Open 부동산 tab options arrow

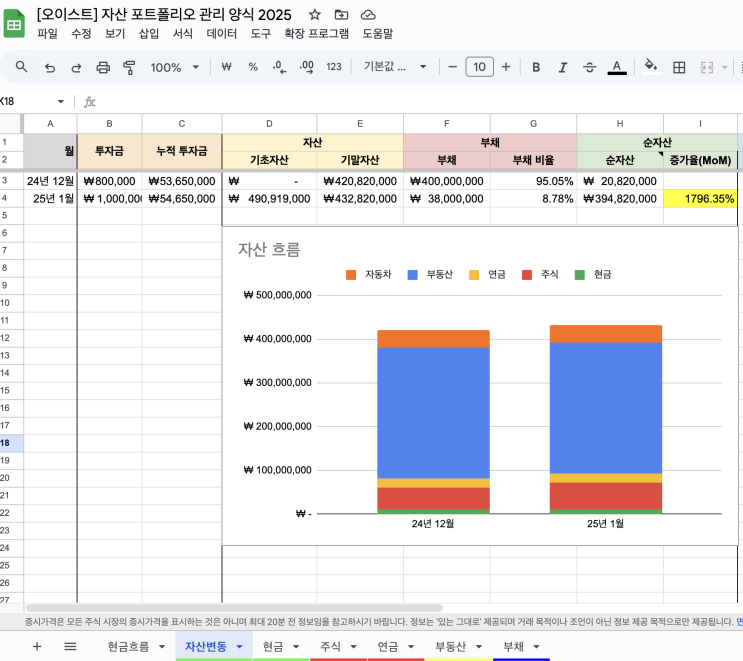(x=479, y=647)
